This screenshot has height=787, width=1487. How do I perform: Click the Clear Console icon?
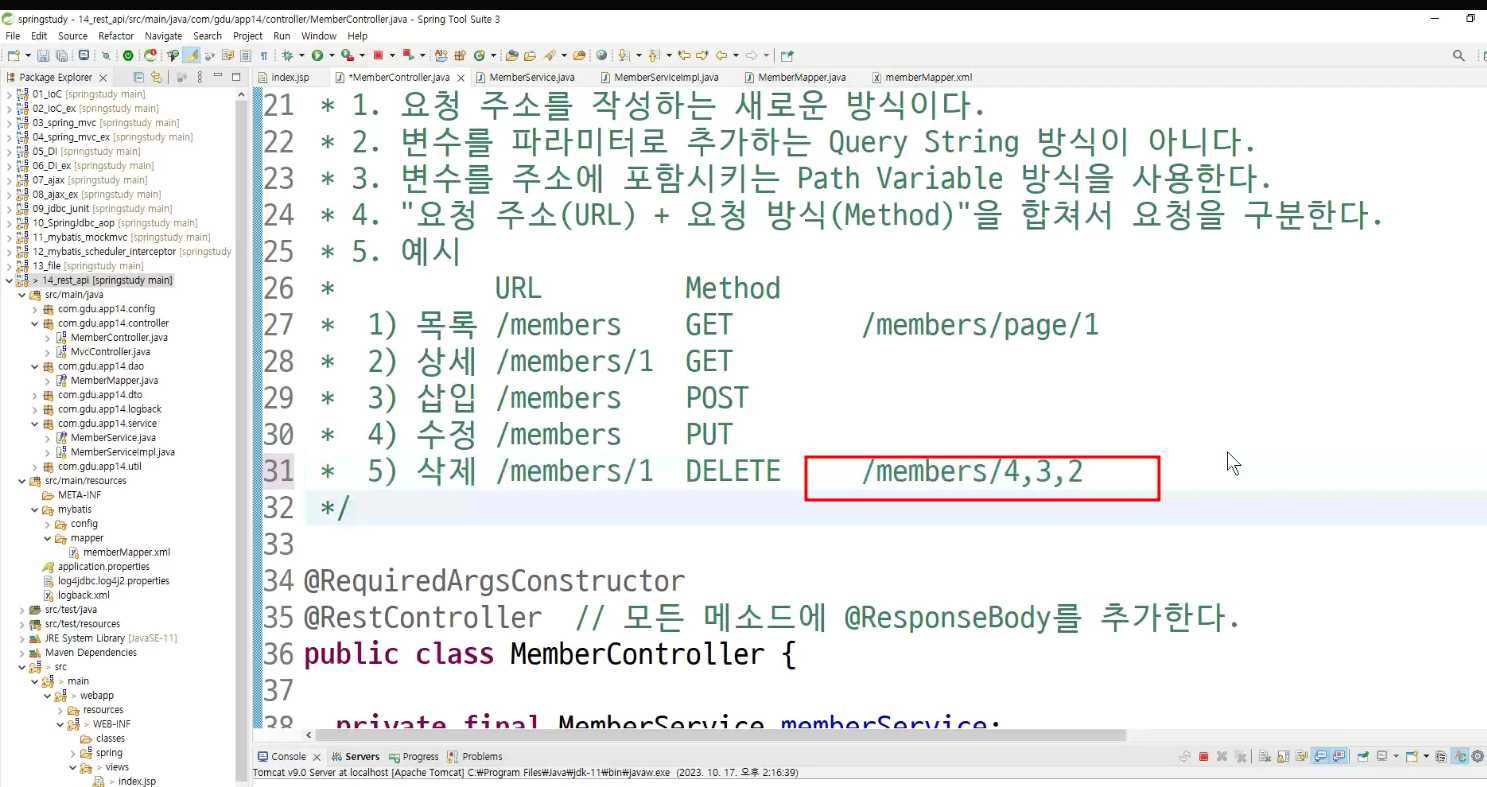(x=1264, y=756)
